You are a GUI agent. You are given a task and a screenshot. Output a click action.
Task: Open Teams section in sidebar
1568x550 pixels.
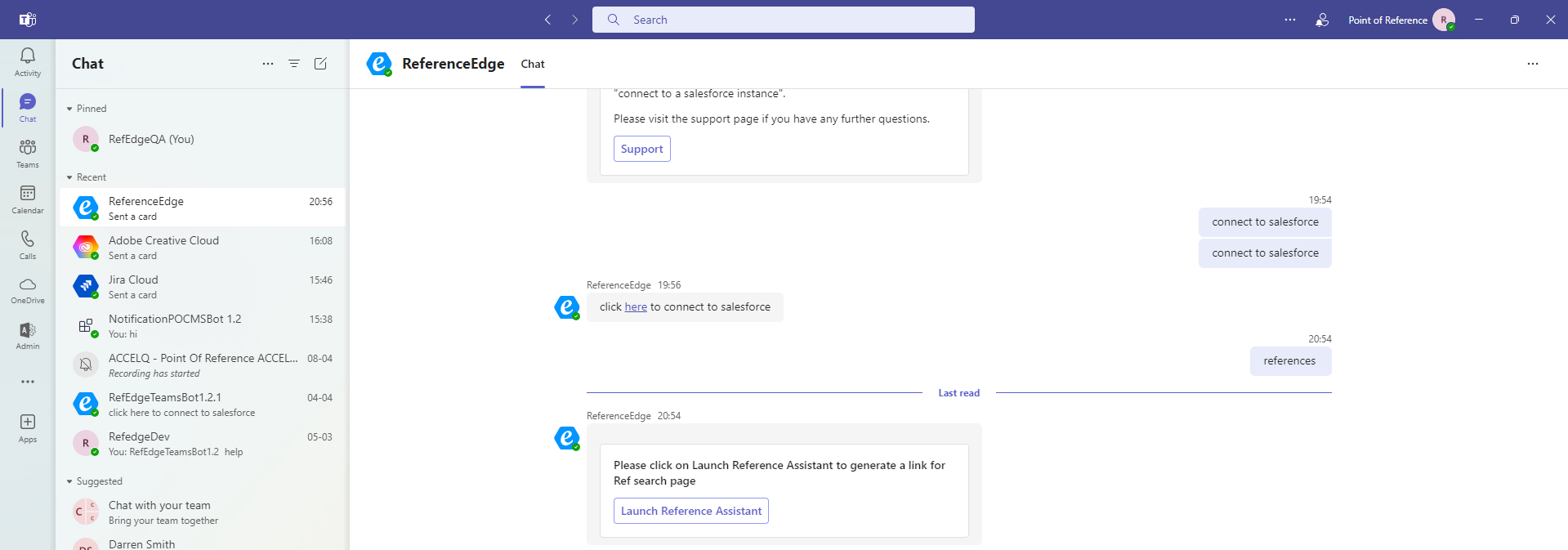pos(27,153)
